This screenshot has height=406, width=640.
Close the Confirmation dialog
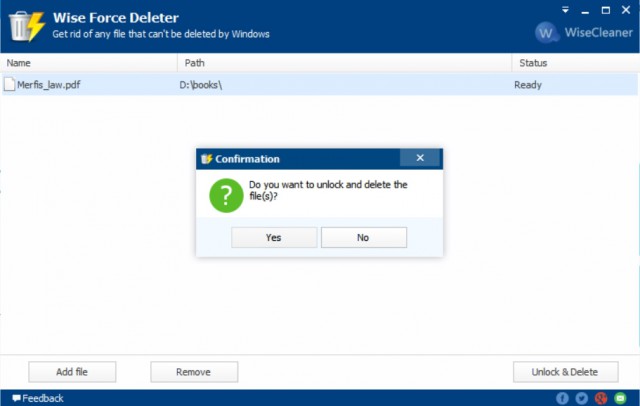pyautogui.click(x=420, y=158)
